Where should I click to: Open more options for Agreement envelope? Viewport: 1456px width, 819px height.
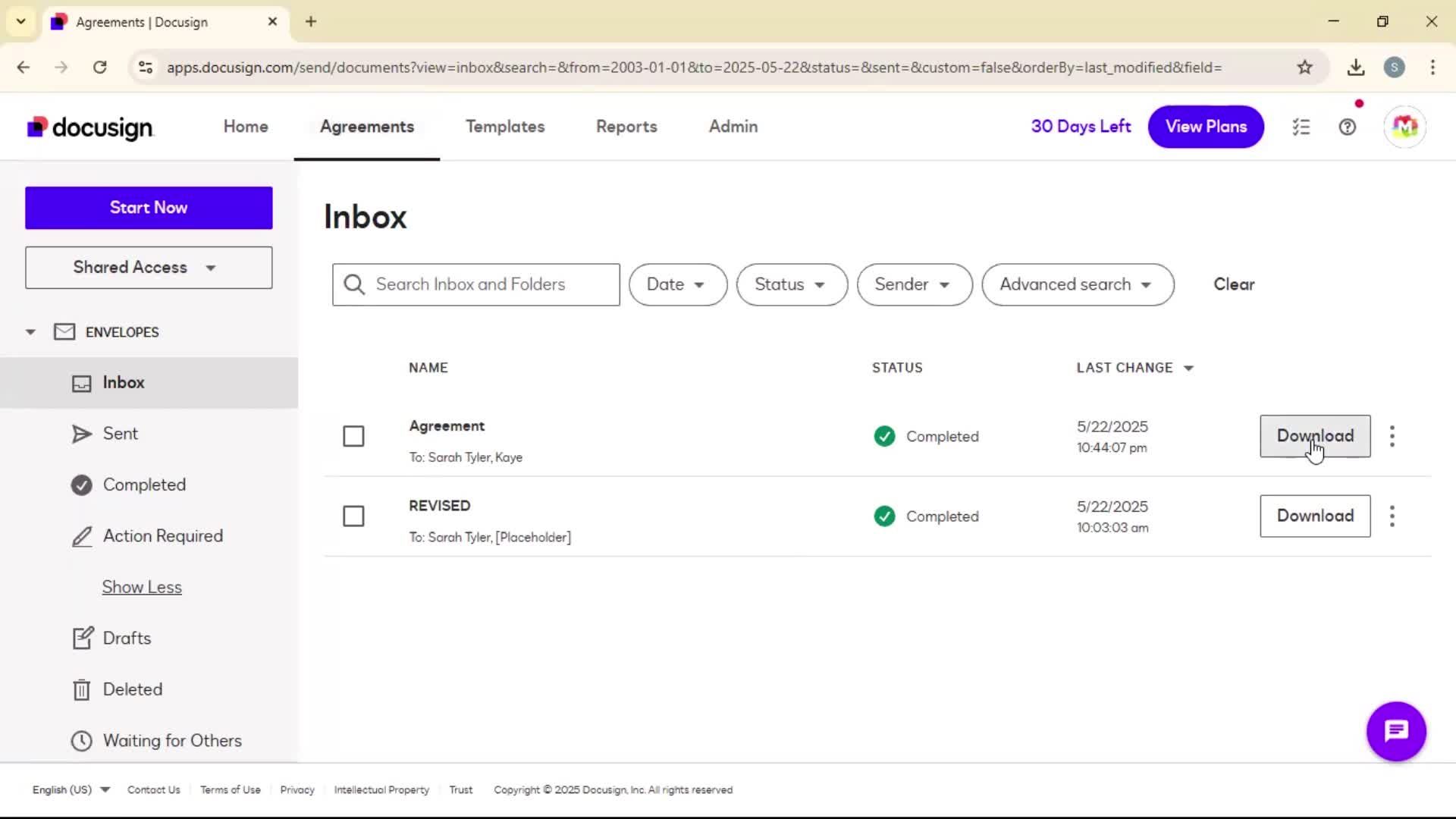pyautogui.click(x=1392, y=436)
